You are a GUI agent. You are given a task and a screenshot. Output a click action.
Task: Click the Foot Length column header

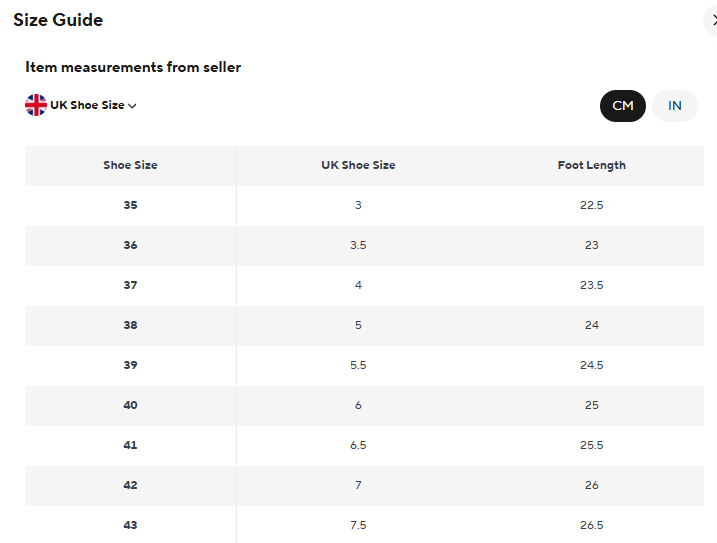591,165
